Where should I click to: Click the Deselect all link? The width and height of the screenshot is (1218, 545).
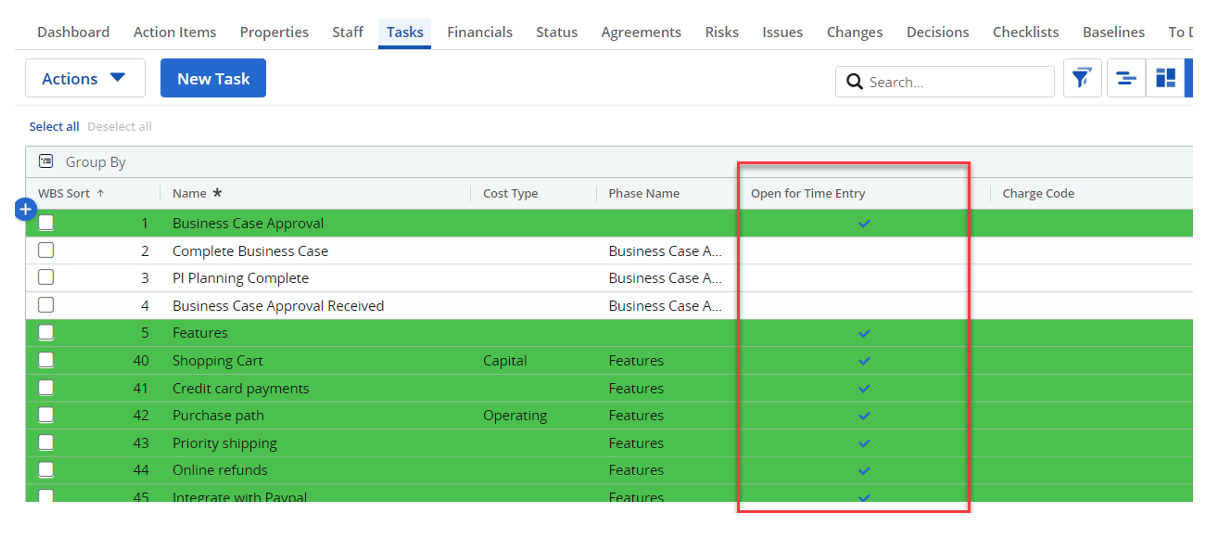(119, 126)
